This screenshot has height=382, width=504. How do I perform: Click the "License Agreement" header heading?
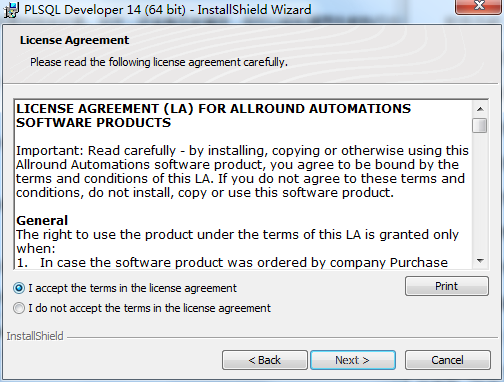(74, 40)
